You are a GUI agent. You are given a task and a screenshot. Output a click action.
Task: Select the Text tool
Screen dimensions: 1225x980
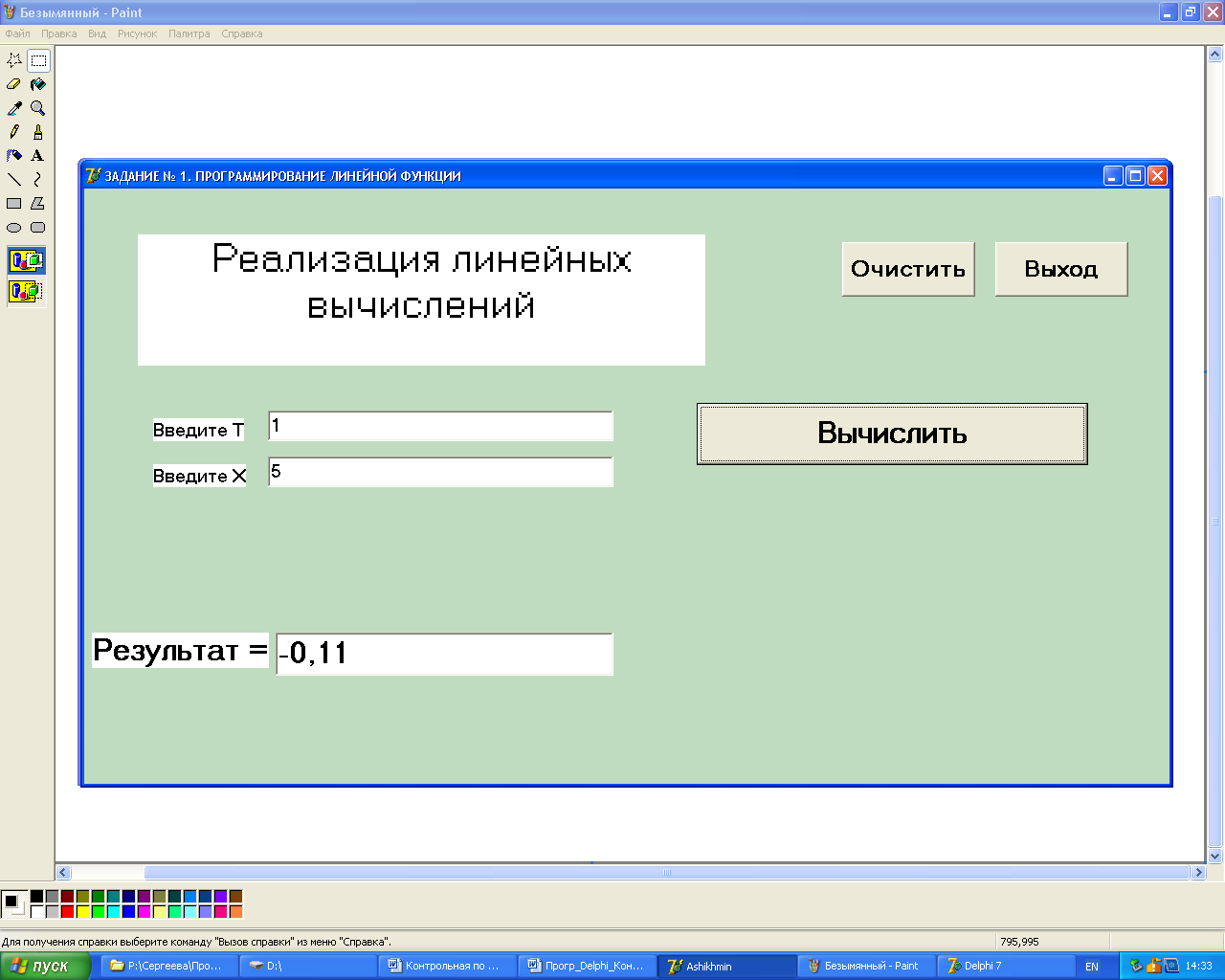(38, 156)
